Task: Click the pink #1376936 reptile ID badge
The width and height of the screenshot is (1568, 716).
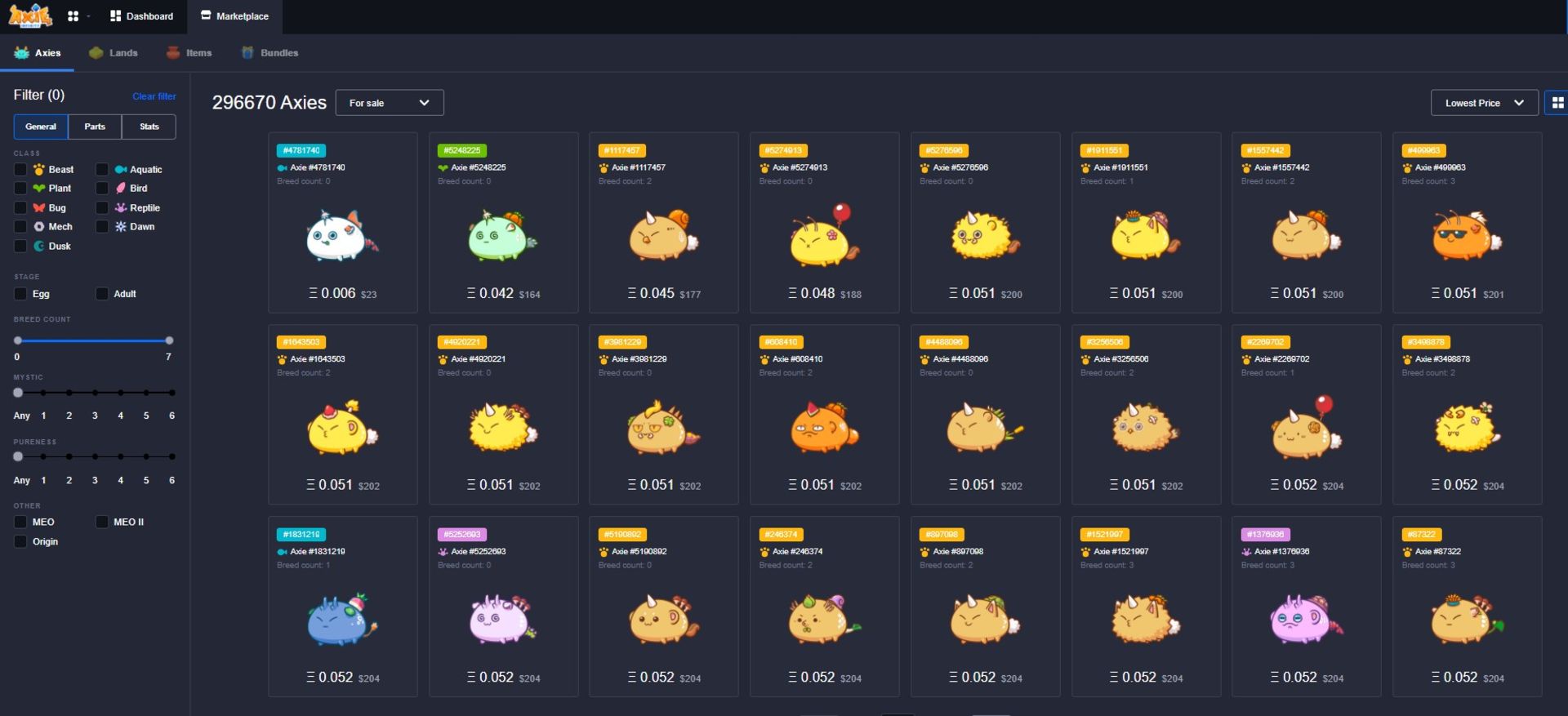Action: 1266,536
